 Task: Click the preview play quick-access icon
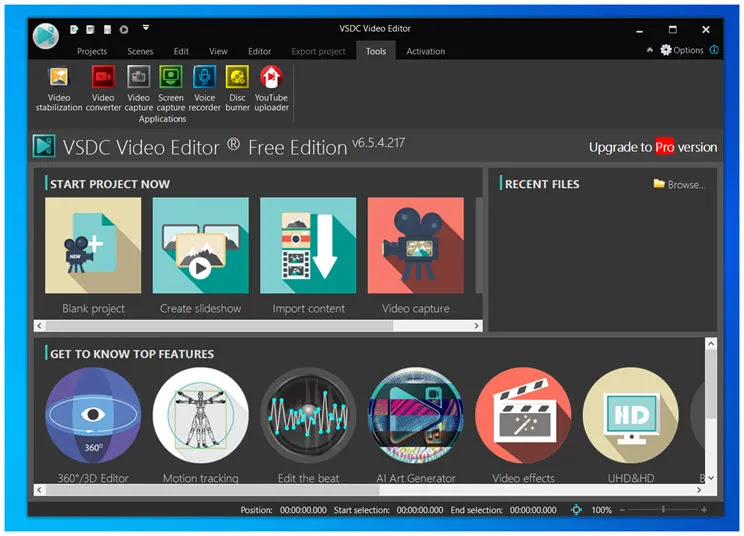click(124, 29)
